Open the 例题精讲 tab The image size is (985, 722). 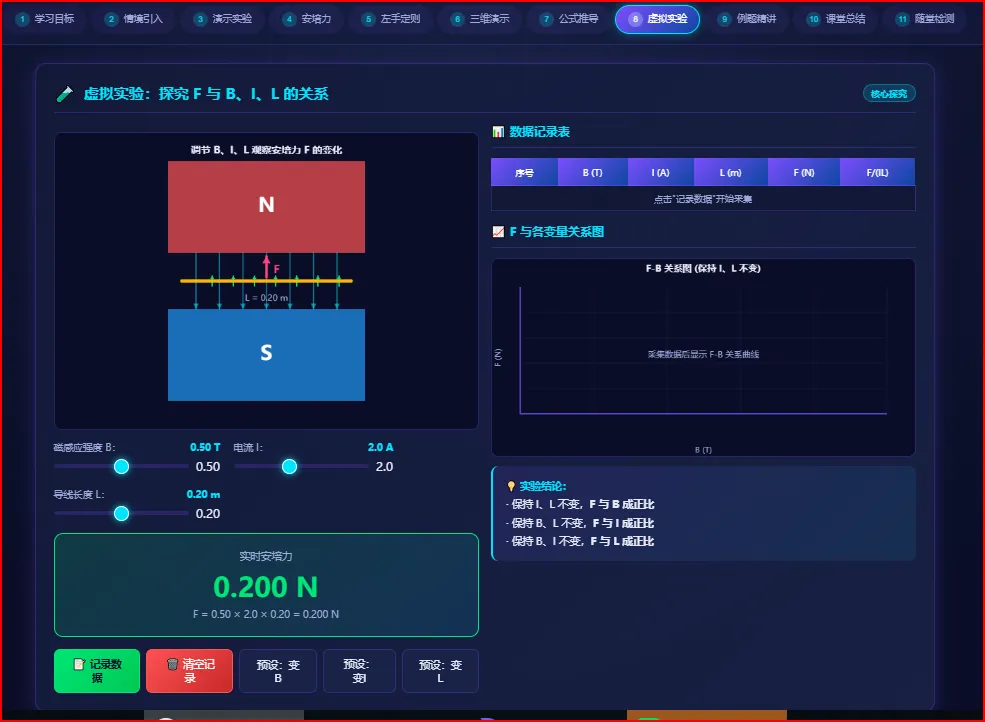(748, 19)
